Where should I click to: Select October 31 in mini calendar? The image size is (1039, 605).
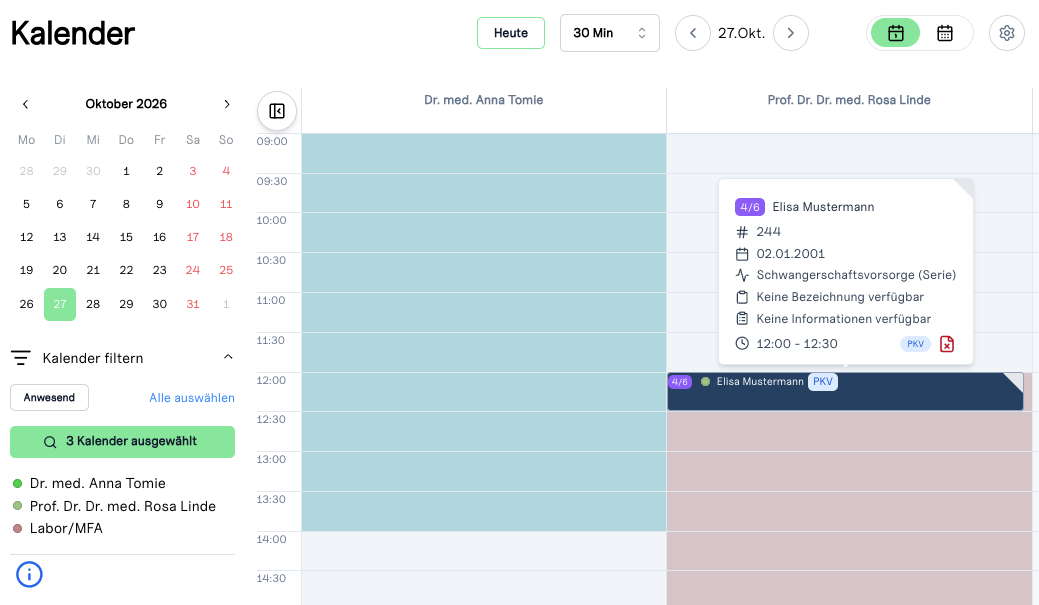pyautogui.click(x=193, y=304)
